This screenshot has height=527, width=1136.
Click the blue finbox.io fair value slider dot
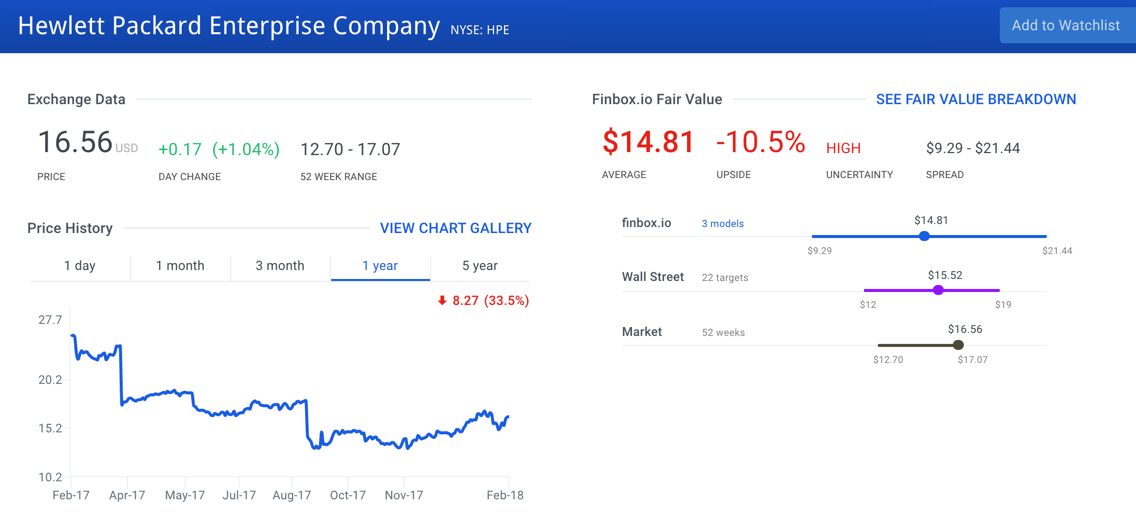coord(924,236)
